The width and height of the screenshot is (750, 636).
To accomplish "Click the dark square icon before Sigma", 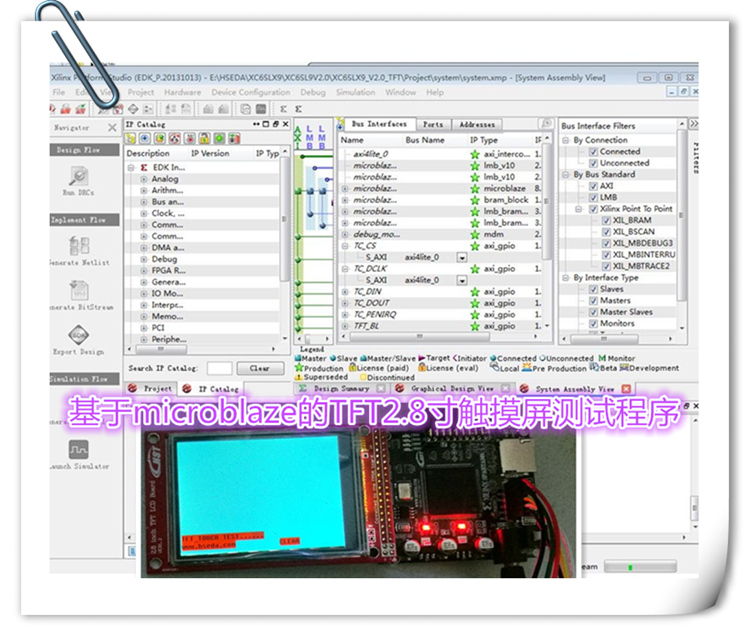I will [261, 109].
